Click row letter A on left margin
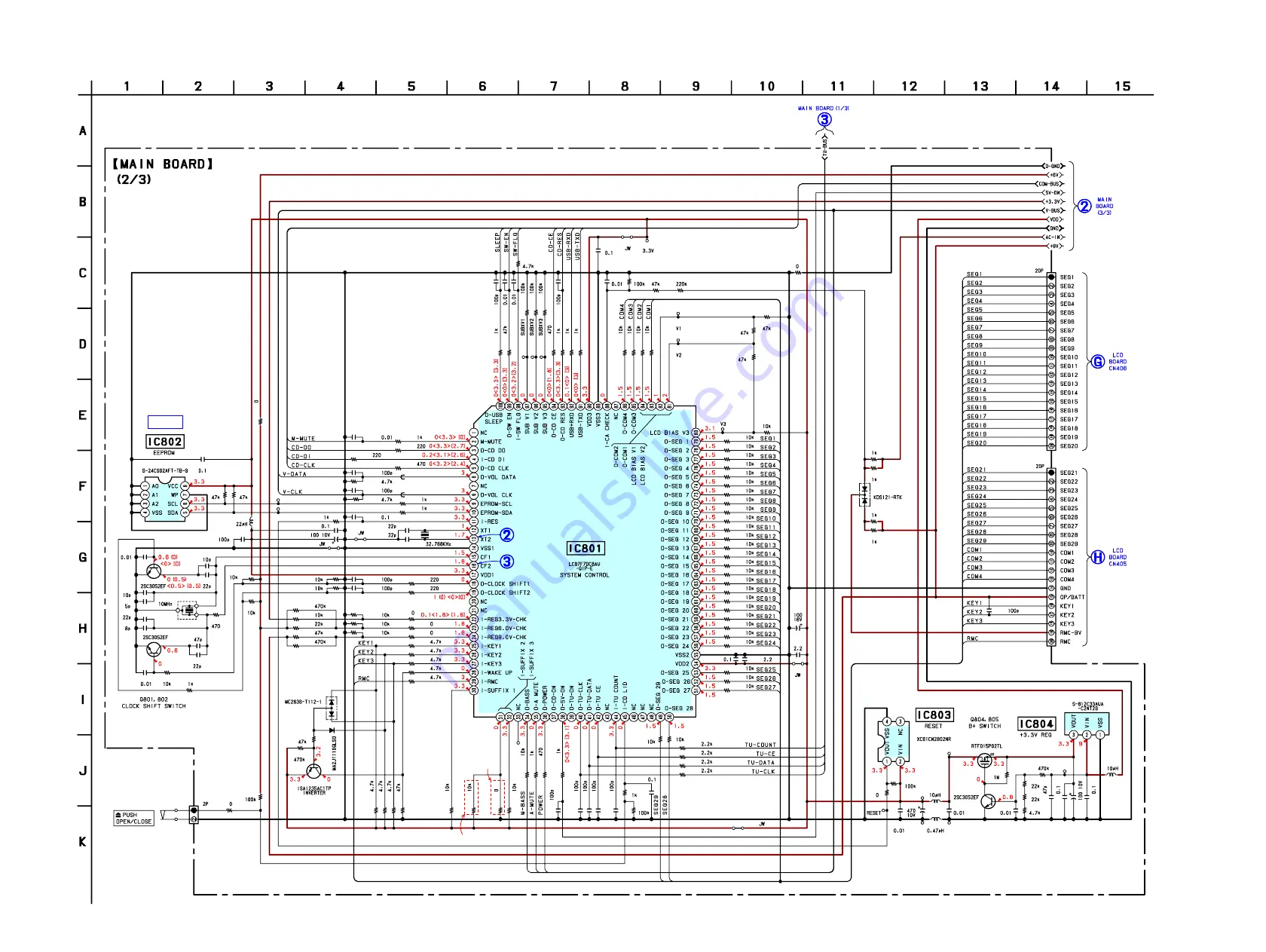The width and height of the screenshot is (1266, 952). (x=83, y=131)
